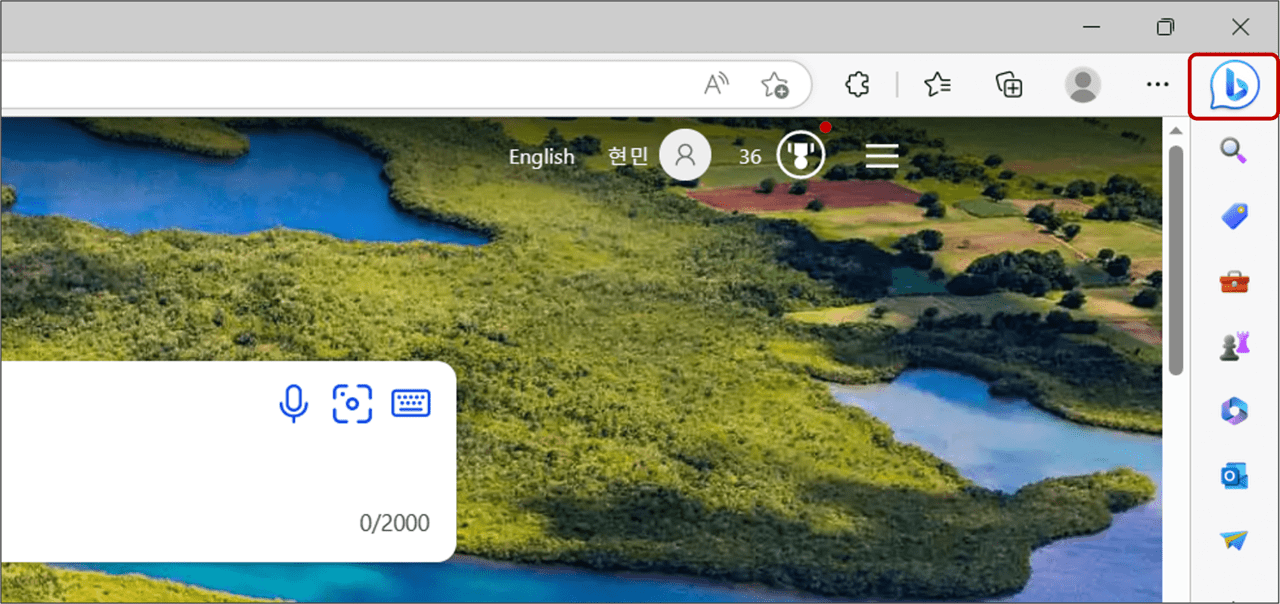Open the Extensions puzzle piece icon
The image size is (1280, 604).
coord(857,84)
